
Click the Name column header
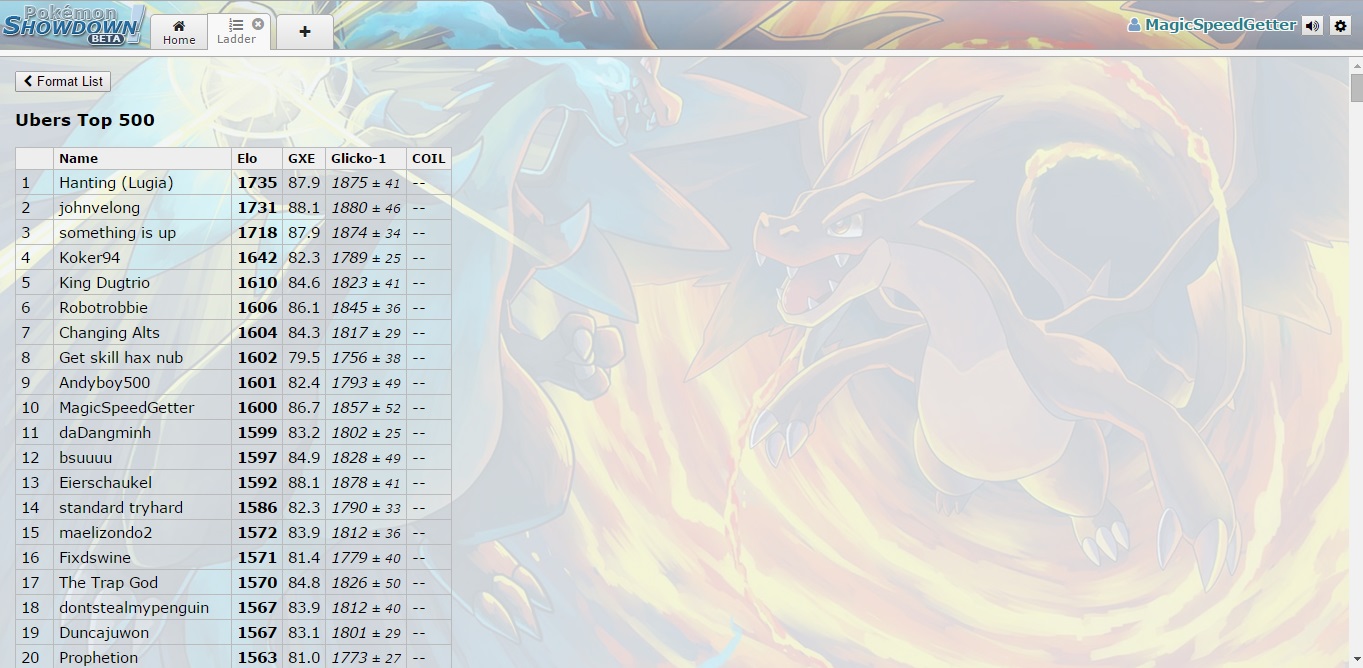[142, 158]
